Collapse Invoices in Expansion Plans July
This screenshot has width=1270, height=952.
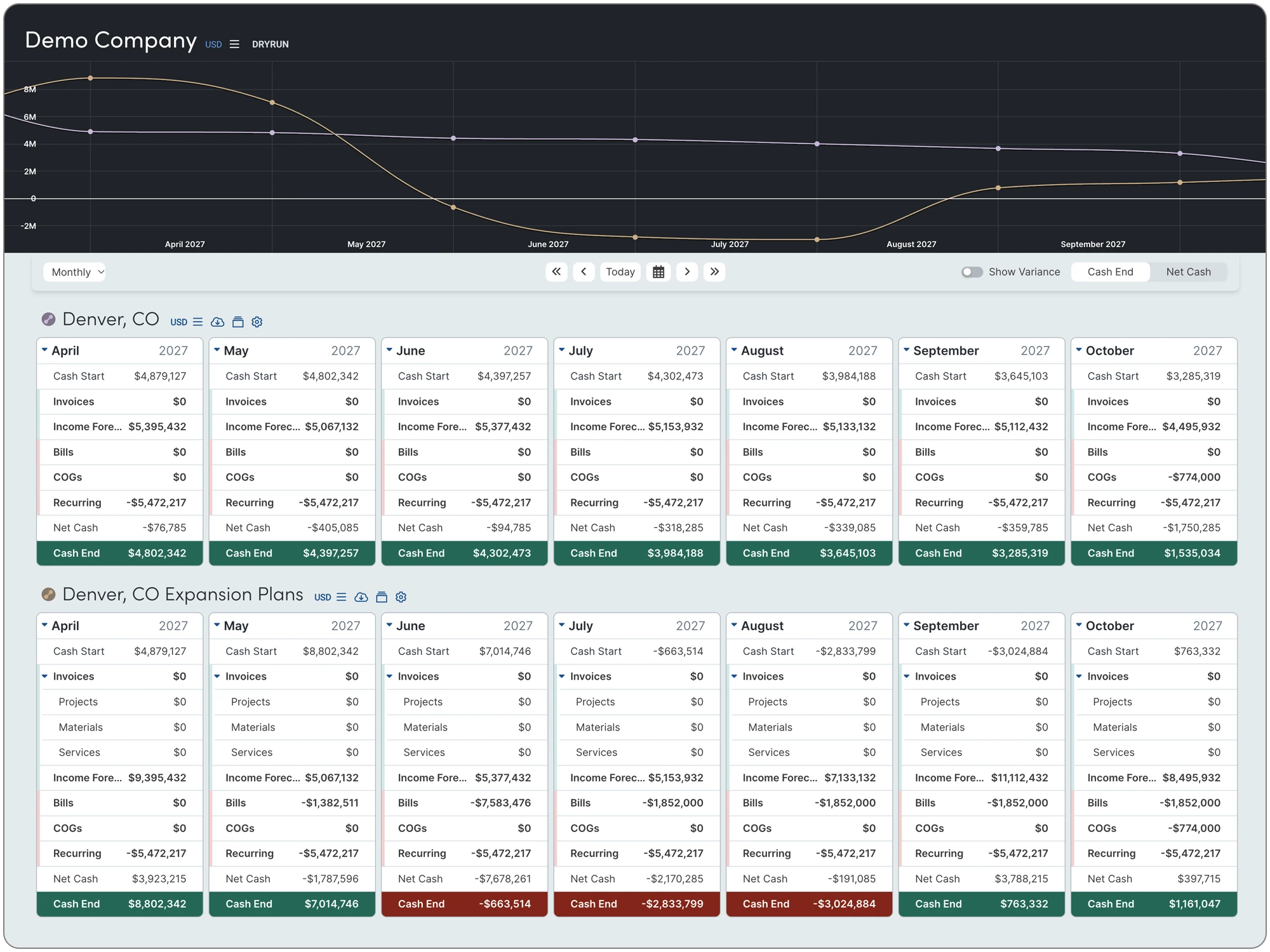pyautogui.click(x=561, y=677)
